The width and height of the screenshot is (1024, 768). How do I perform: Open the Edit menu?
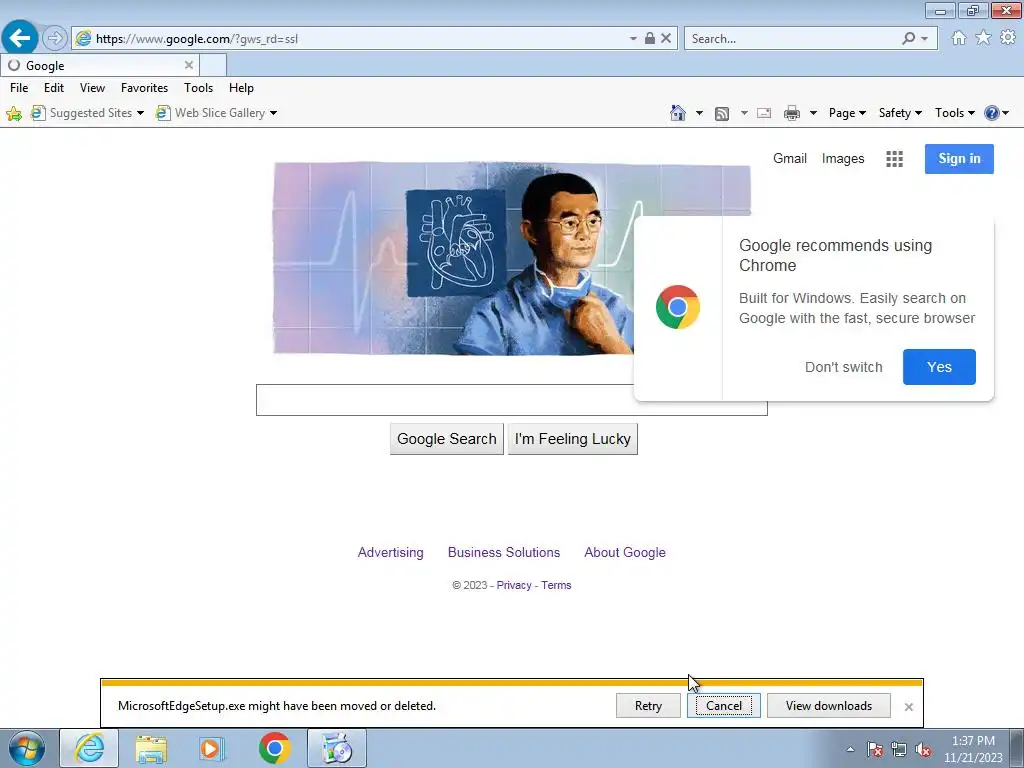(54, 88)
